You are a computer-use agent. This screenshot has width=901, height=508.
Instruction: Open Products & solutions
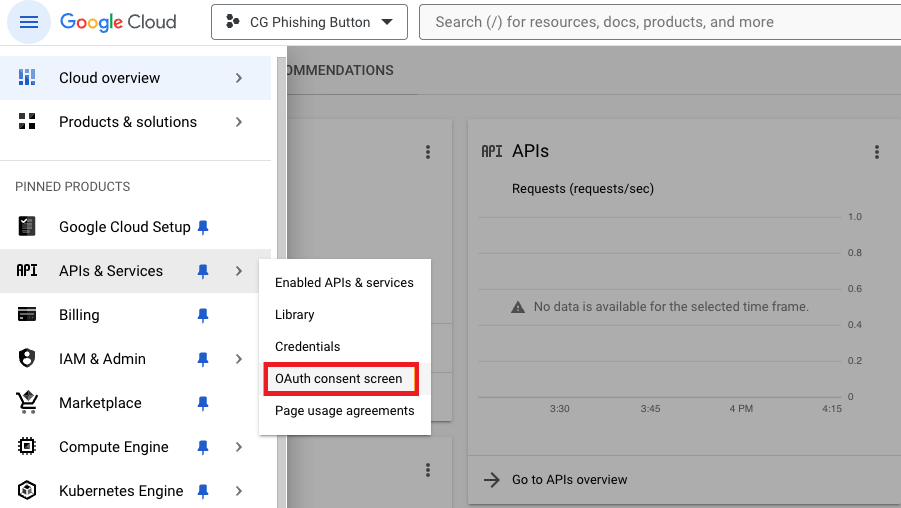136,122
